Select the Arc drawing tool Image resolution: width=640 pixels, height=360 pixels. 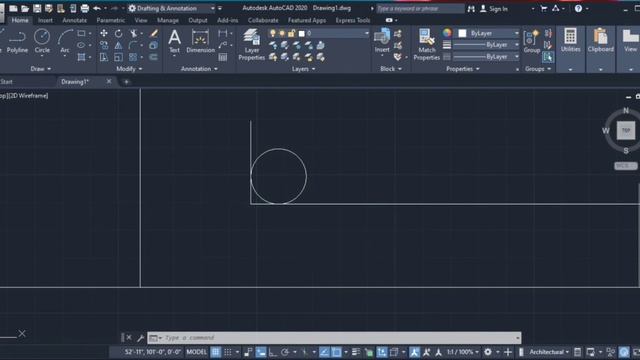(x=64, y=42)
